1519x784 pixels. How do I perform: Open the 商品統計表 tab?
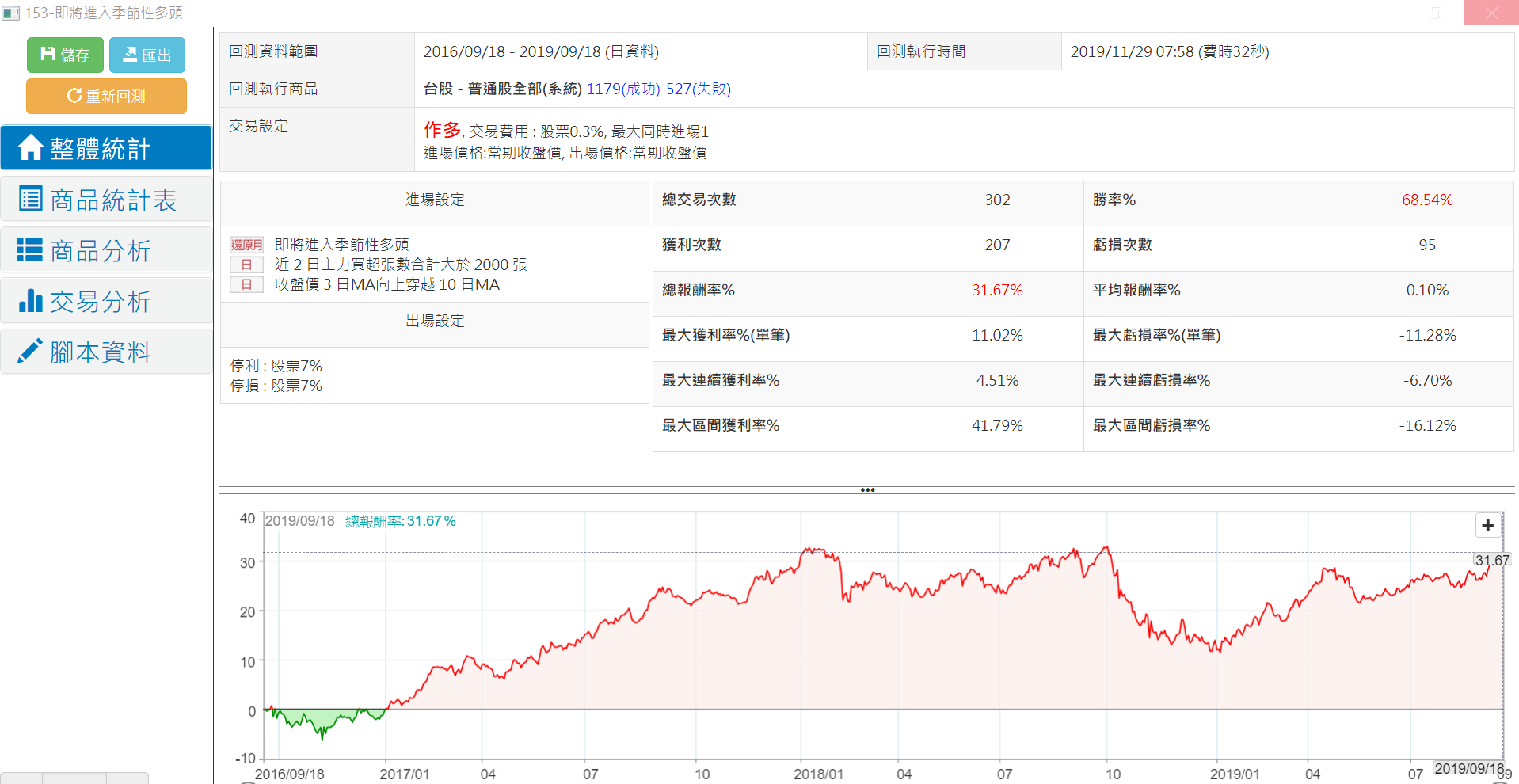pyautogui.click(x=113, y=200)
